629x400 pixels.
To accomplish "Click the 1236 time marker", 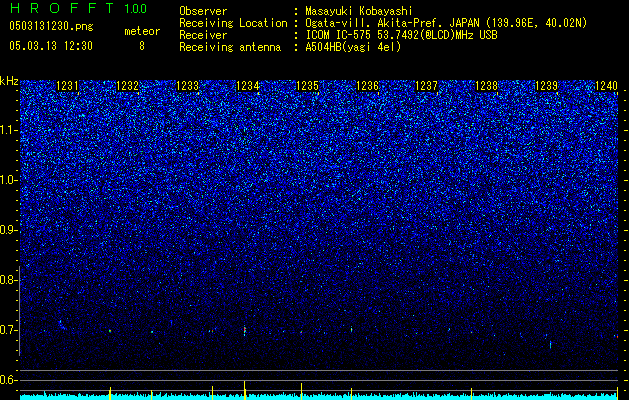I will [x=367, y=86].
